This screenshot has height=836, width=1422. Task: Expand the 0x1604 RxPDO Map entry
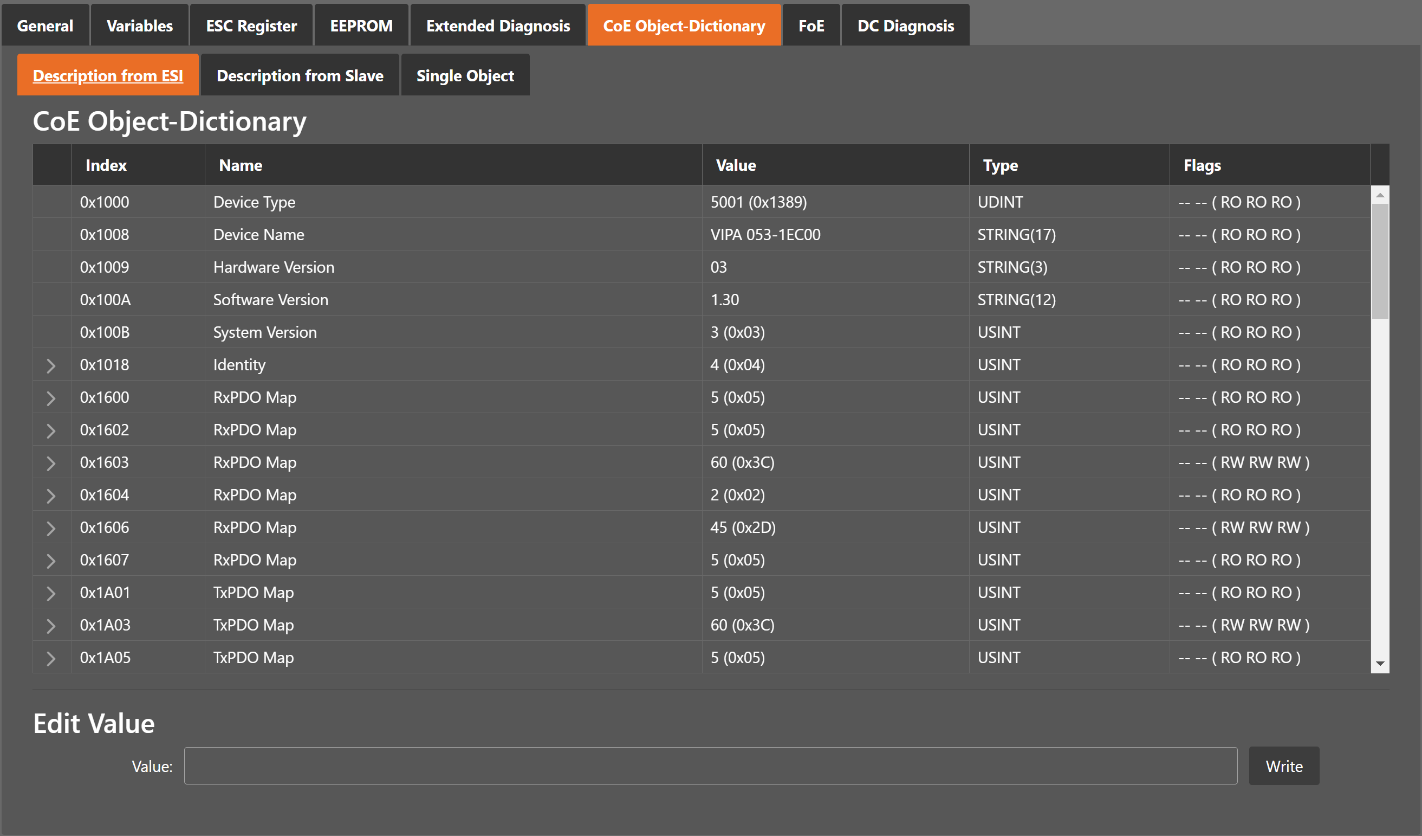click(51, 496)
